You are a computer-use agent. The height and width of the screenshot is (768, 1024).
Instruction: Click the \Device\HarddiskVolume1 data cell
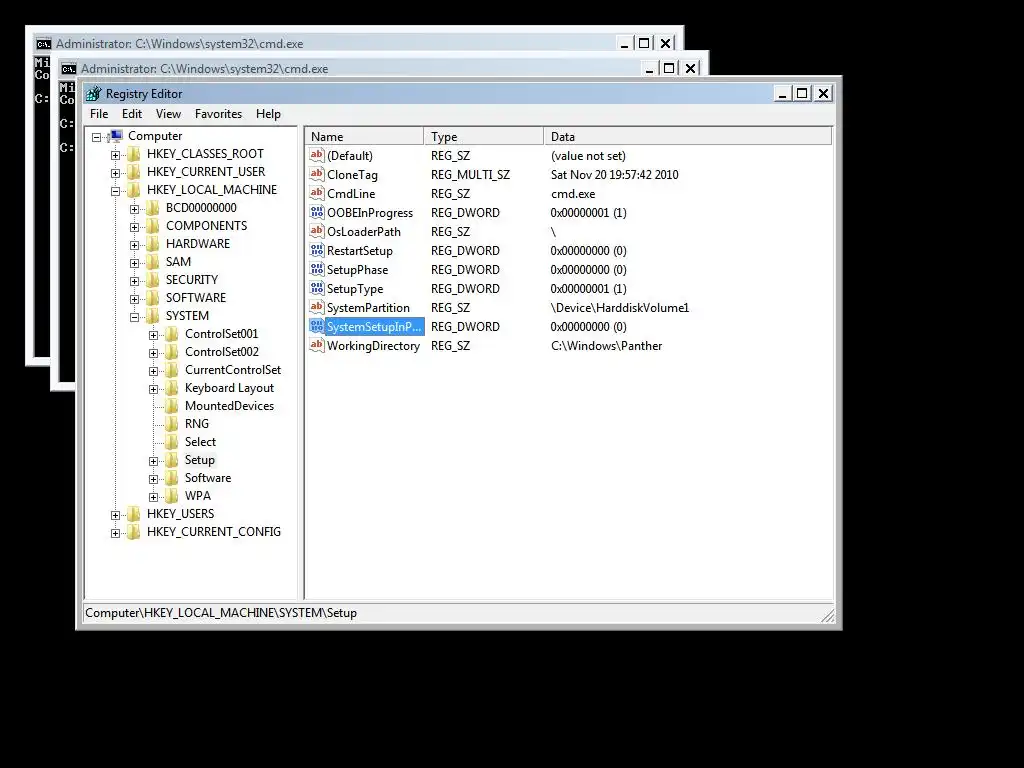(x=620, y=308)
